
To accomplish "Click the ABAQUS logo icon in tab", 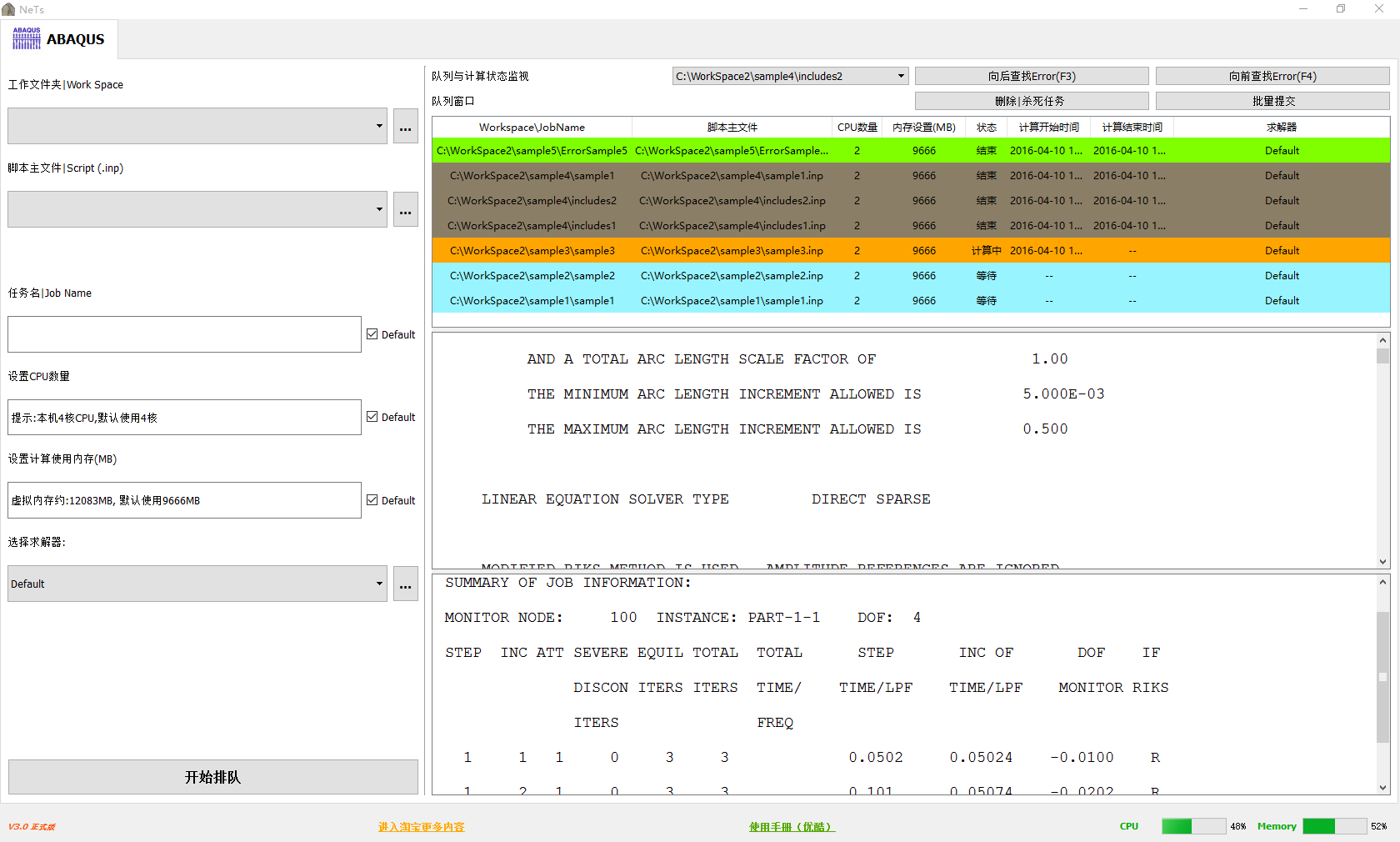I will tap(27, 38).
